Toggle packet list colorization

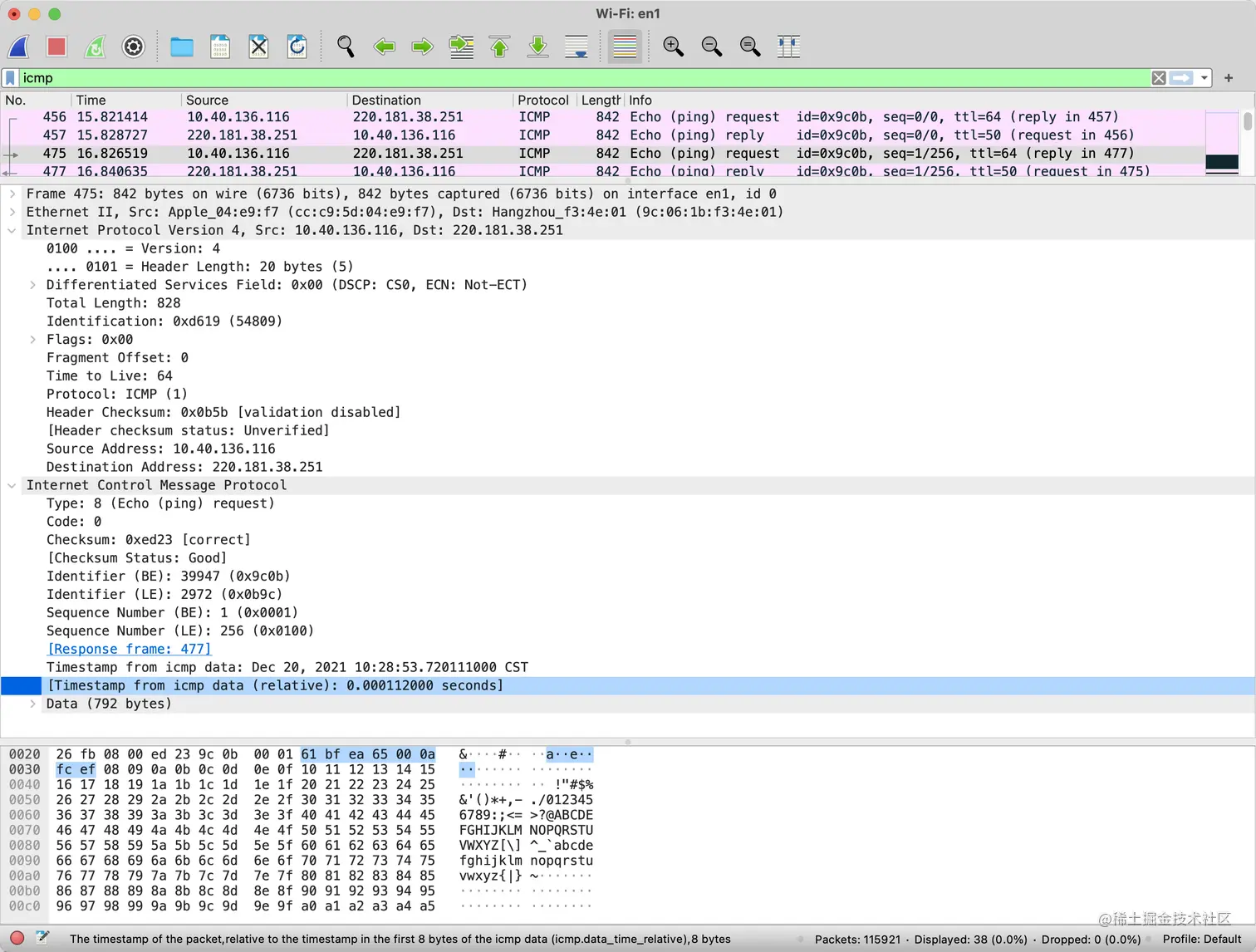[625, 47]
